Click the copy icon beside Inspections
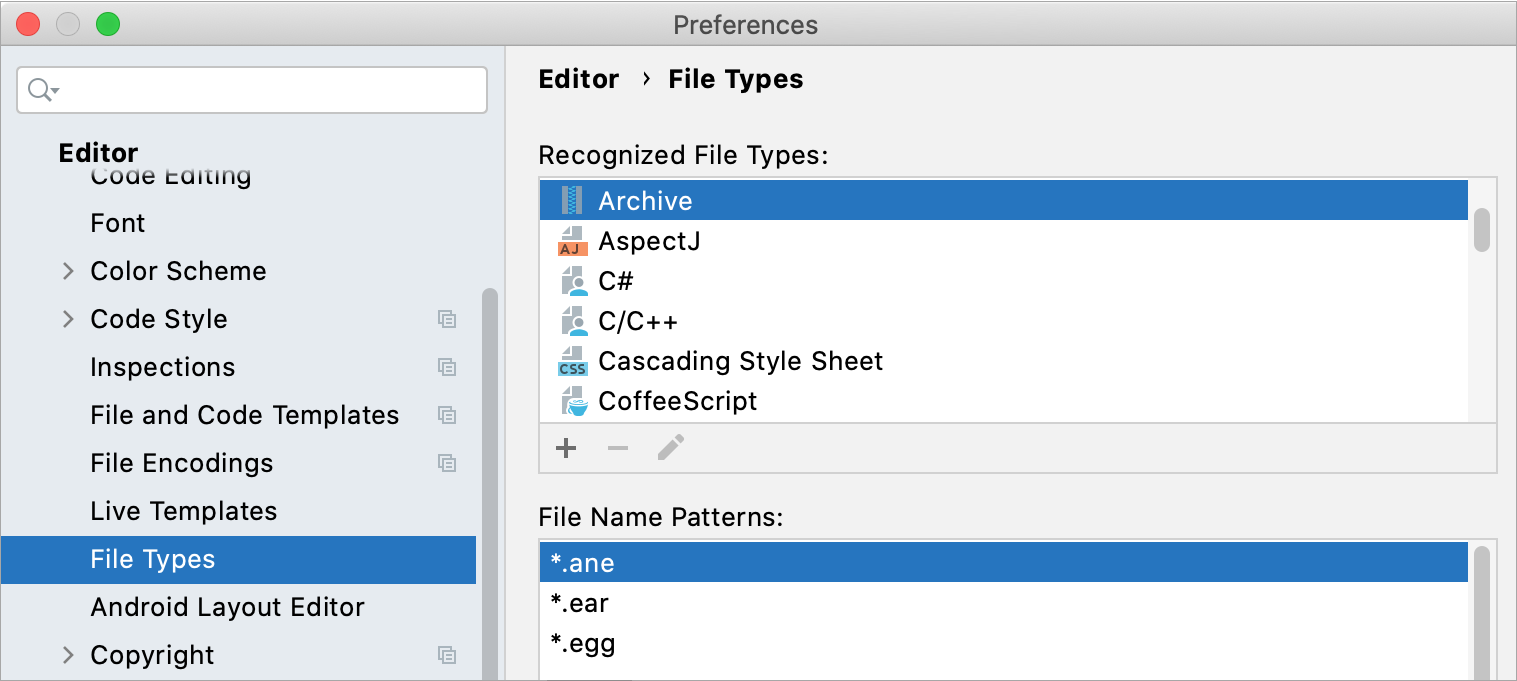 coord(447,367)
